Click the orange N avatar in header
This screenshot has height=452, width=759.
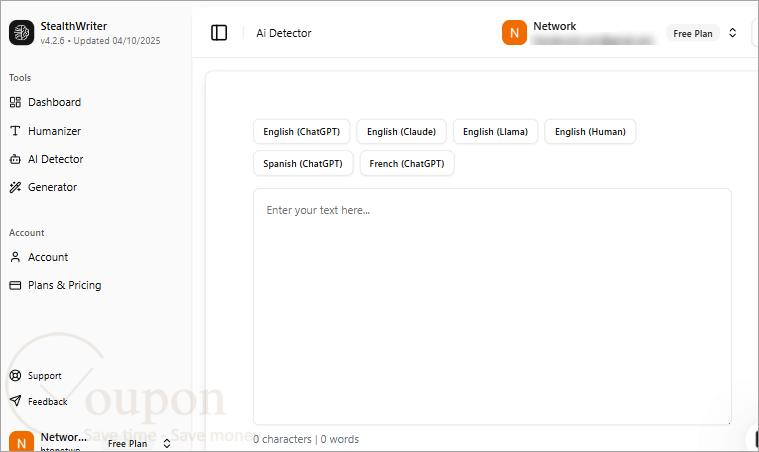tap(514, 32)
